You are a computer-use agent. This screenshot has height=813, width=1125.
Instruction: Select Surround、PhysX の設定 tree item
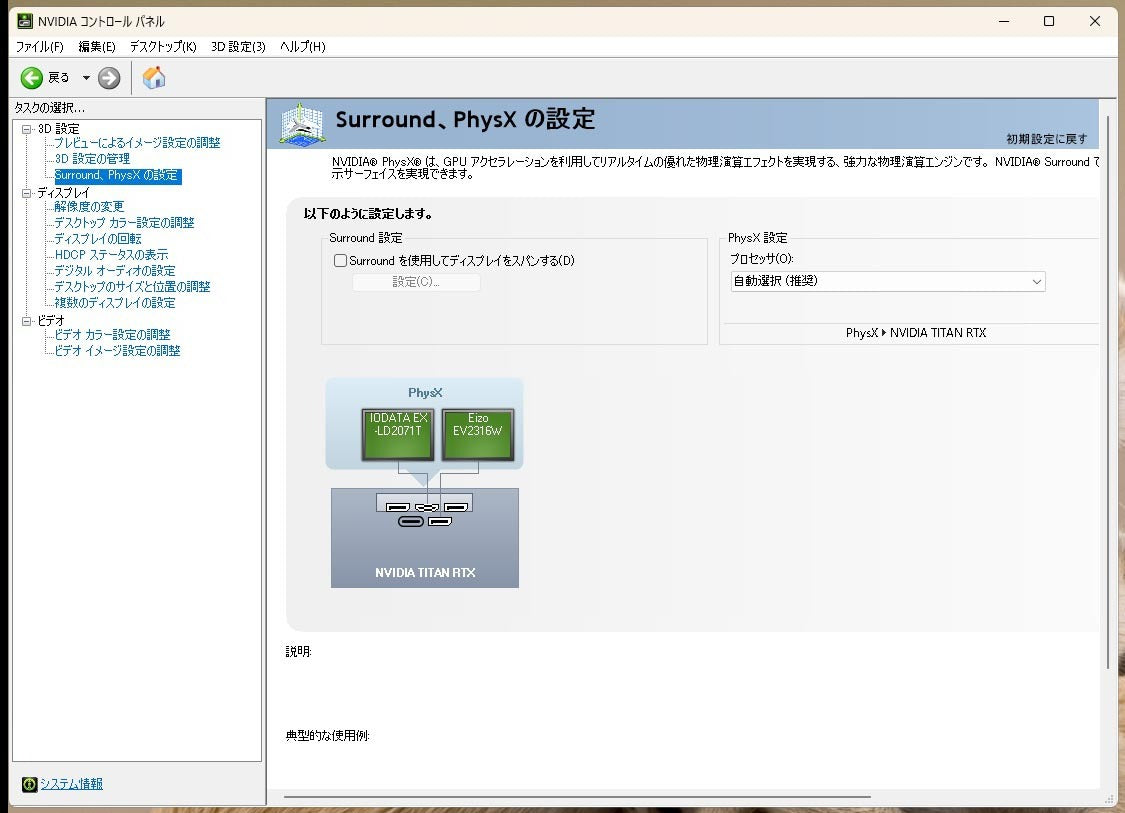[118, 175]
